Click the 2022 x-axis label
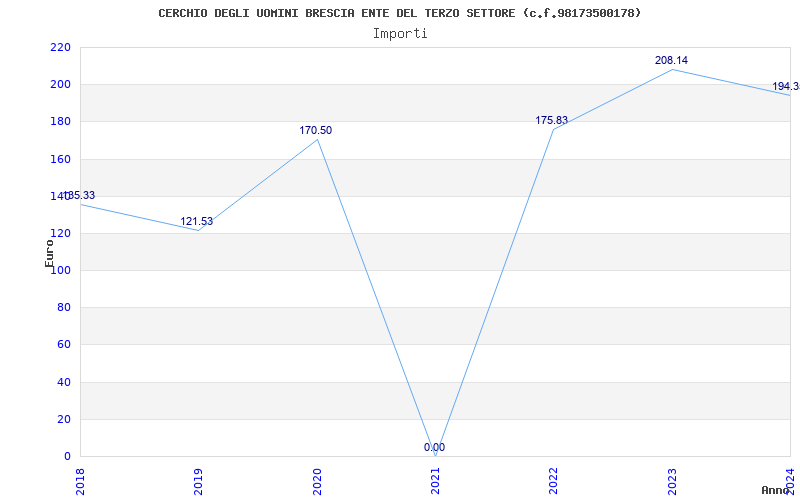Viewport: 800px width, 500px height. (x=554, y=481)
